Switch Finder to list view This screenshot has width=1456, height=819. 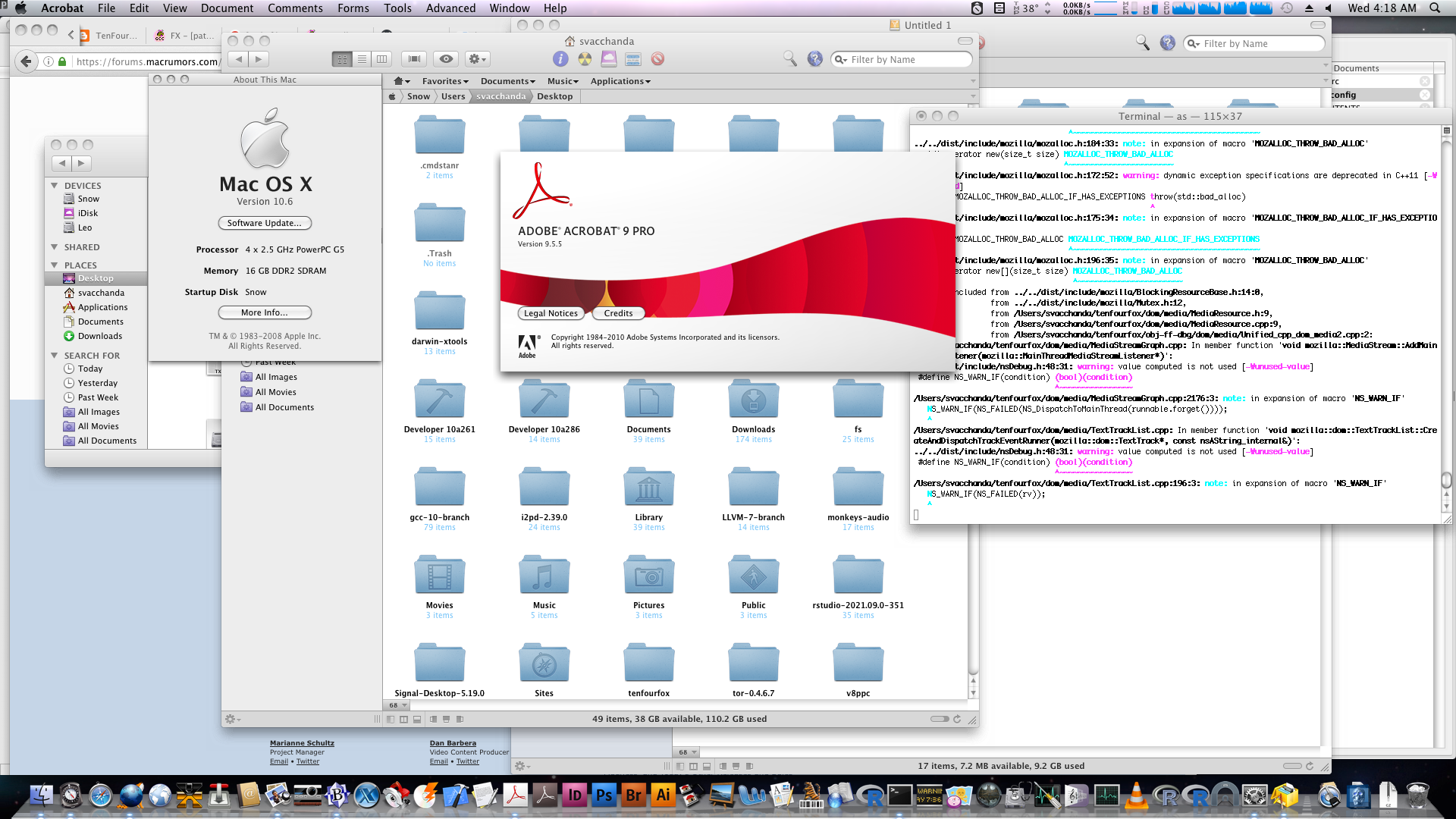(362, 59)
